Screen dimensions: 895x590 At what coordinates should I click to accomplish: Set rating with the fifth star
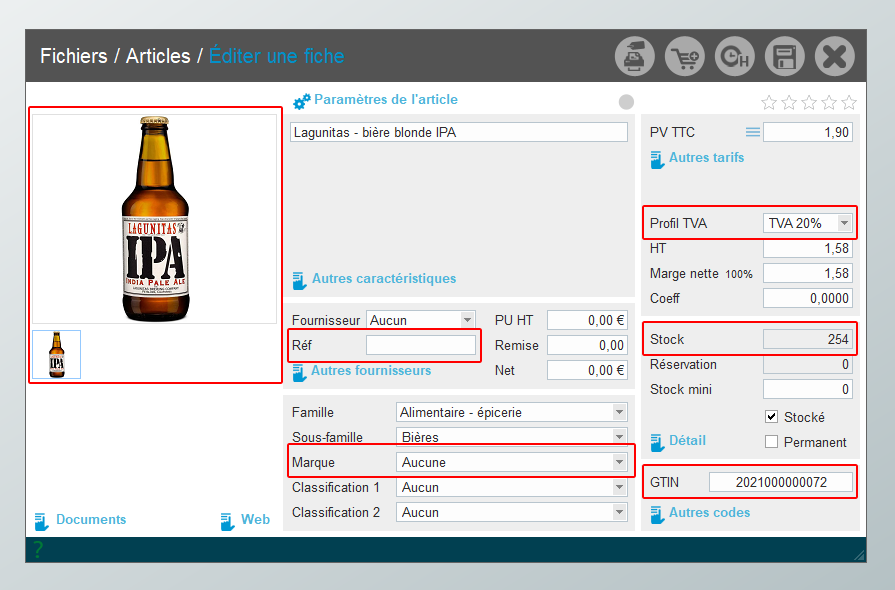pyautogui.click(x=849, y=102)
